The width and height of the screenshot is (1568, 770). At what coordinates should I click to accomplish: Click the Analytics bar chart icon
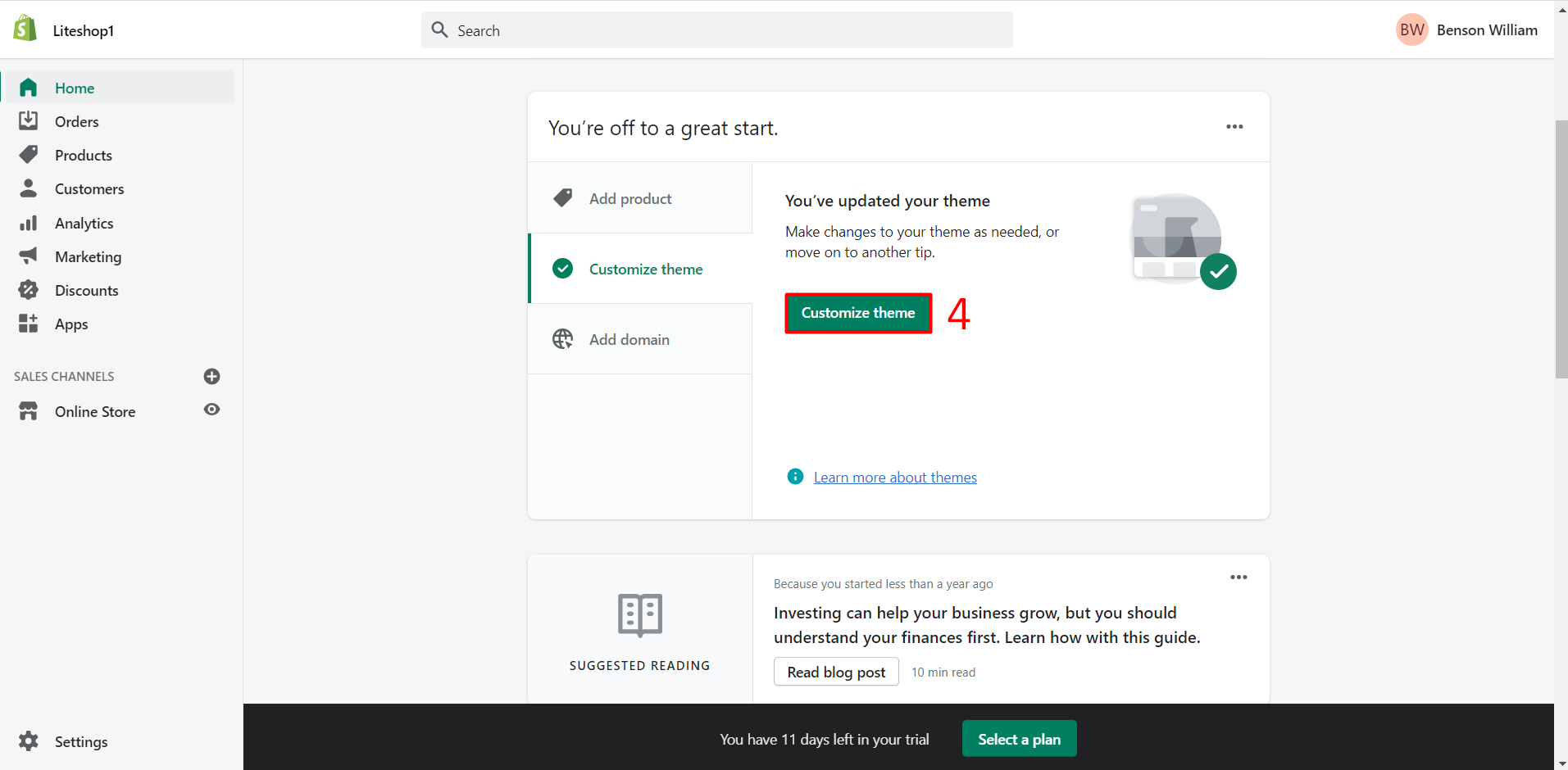click(x=29, y=223)
